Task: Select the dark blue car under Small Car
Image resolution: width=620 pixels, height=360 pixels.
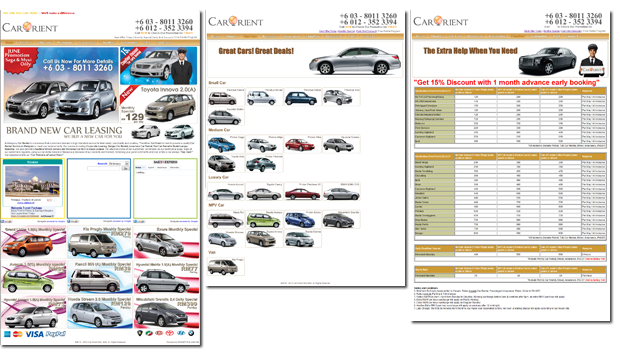Action: (302, 97)
